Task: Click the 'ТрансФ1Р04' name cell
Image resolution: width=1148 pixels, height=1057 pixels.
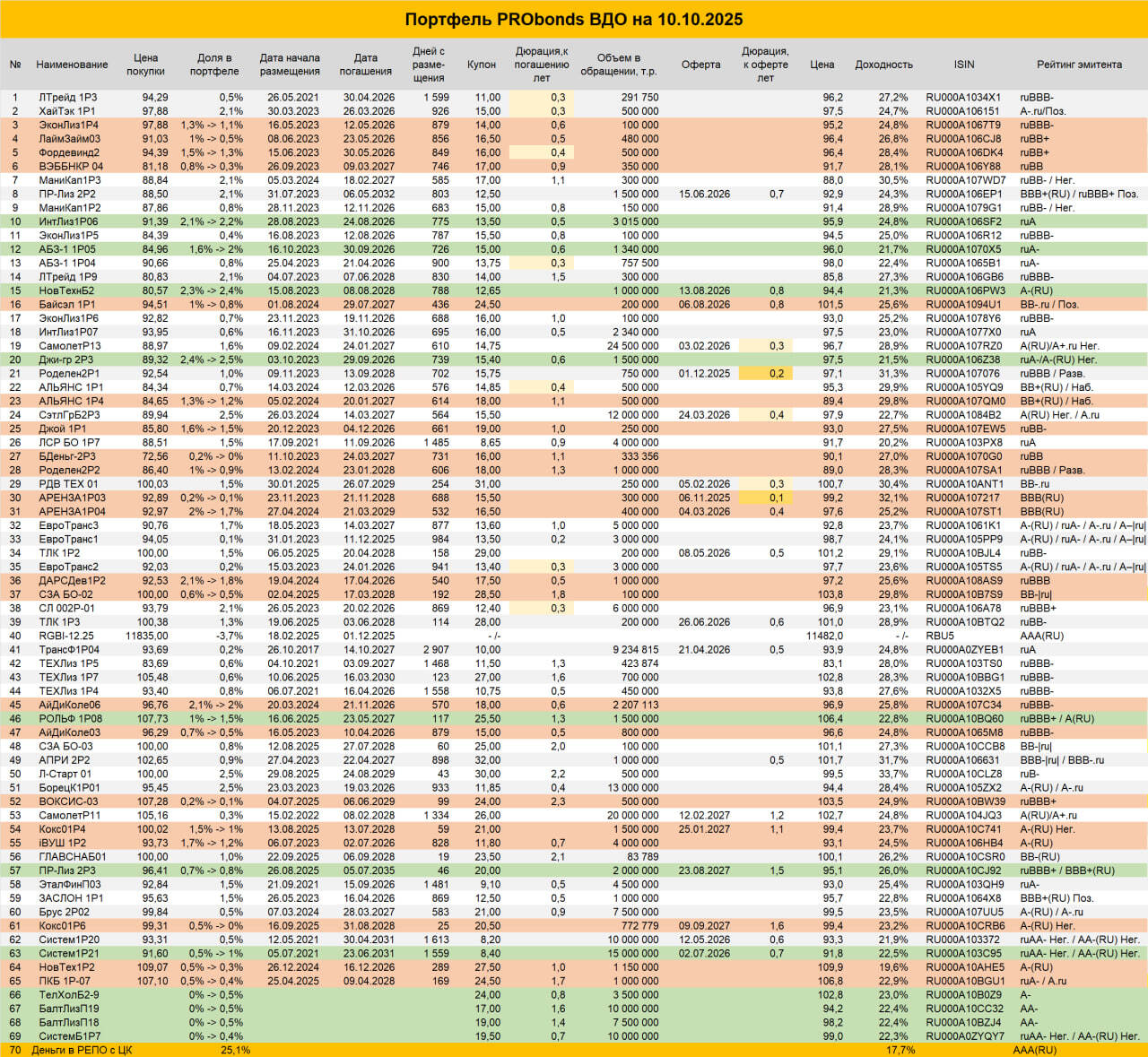Action: pyautogui.click(x=69, y=650)
